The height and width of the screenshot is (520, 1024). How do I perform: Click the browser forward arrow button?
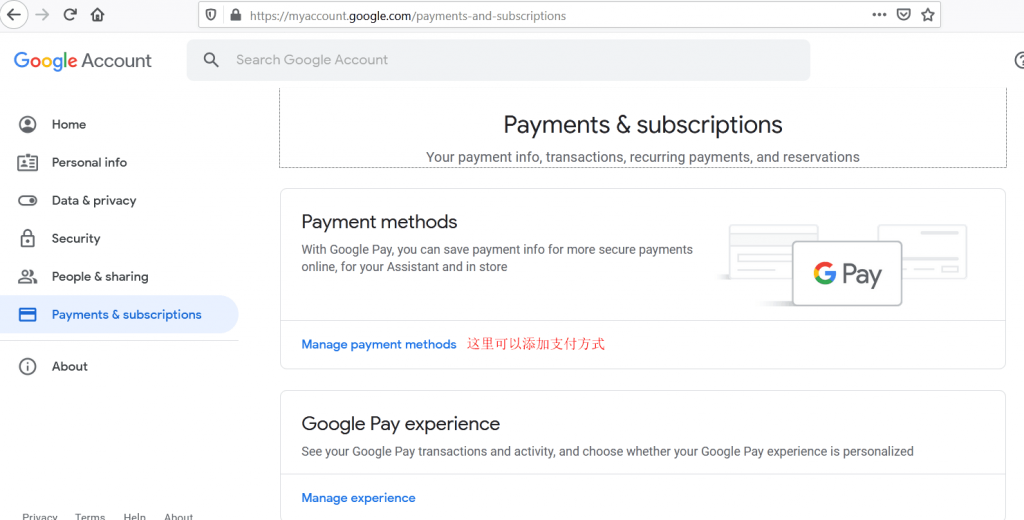pos(42,14)
